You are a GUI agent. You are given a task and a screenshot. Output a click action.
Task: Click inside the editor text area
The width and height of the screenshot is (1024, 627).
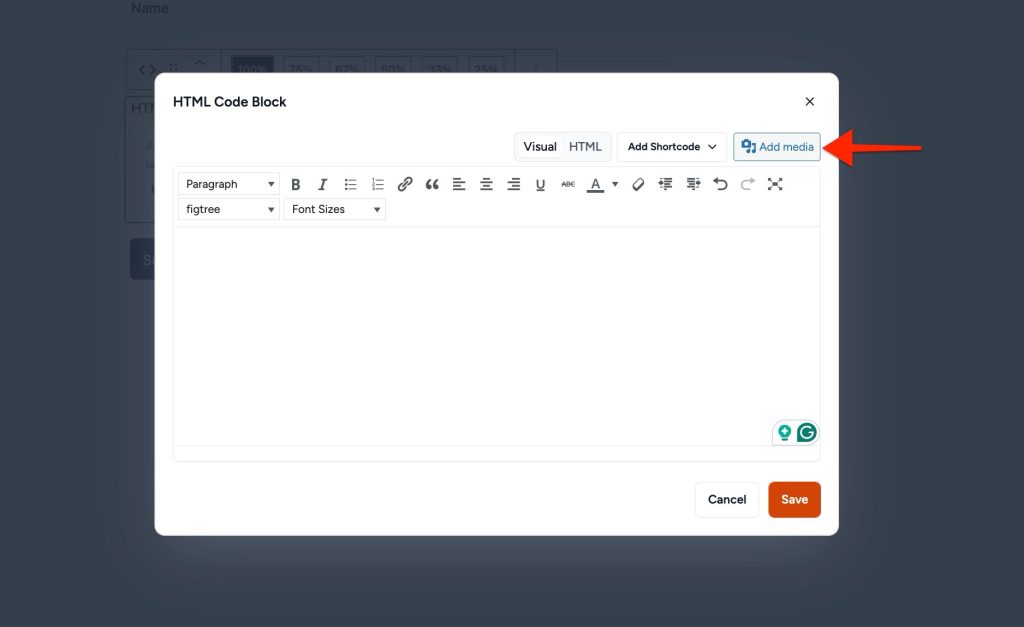pos(496,330)
